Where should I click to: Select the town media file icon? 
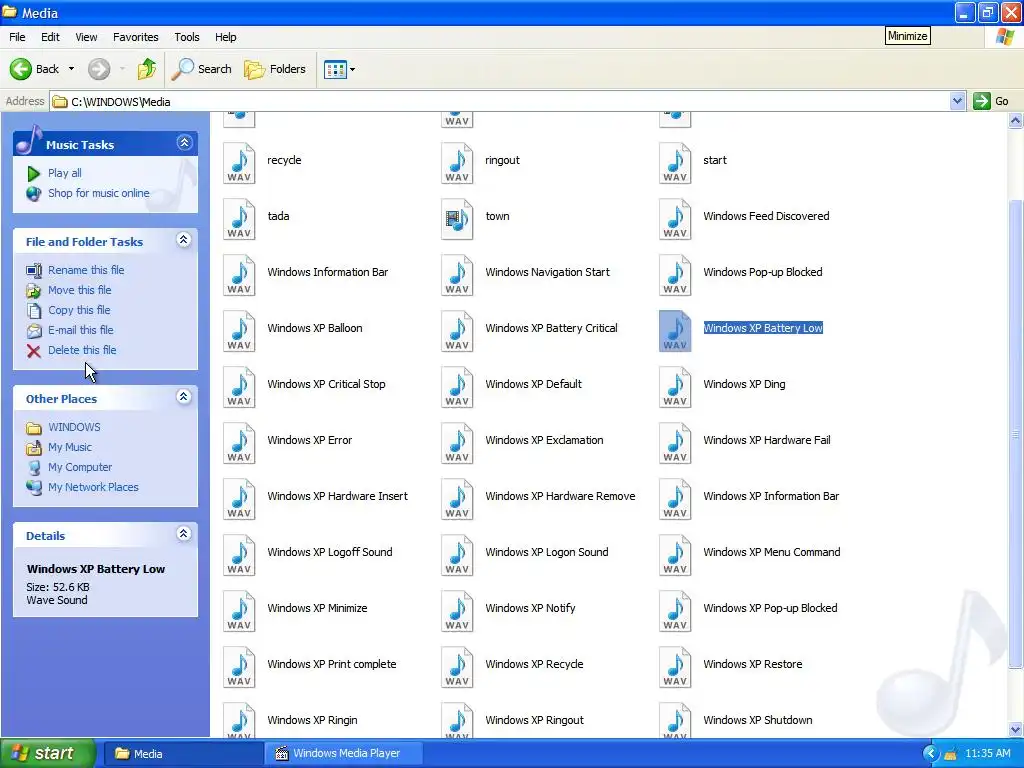click(x=457, y=219)
